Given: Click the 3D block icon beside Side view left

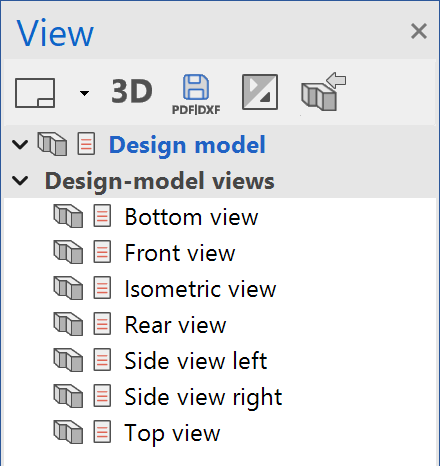Looking at the screenshot, I should click(68, 360).
